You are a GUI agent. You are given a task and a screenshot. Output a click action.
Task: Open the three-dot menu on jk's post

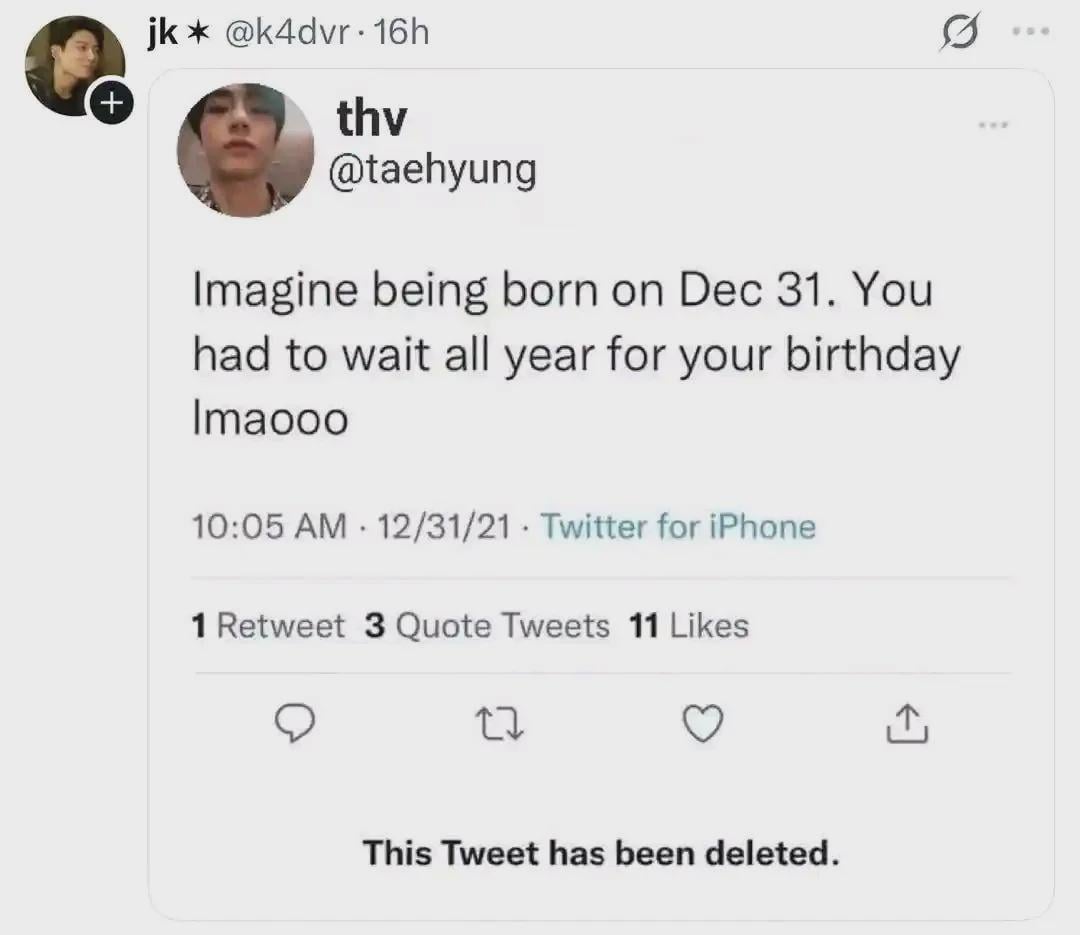1030,32
